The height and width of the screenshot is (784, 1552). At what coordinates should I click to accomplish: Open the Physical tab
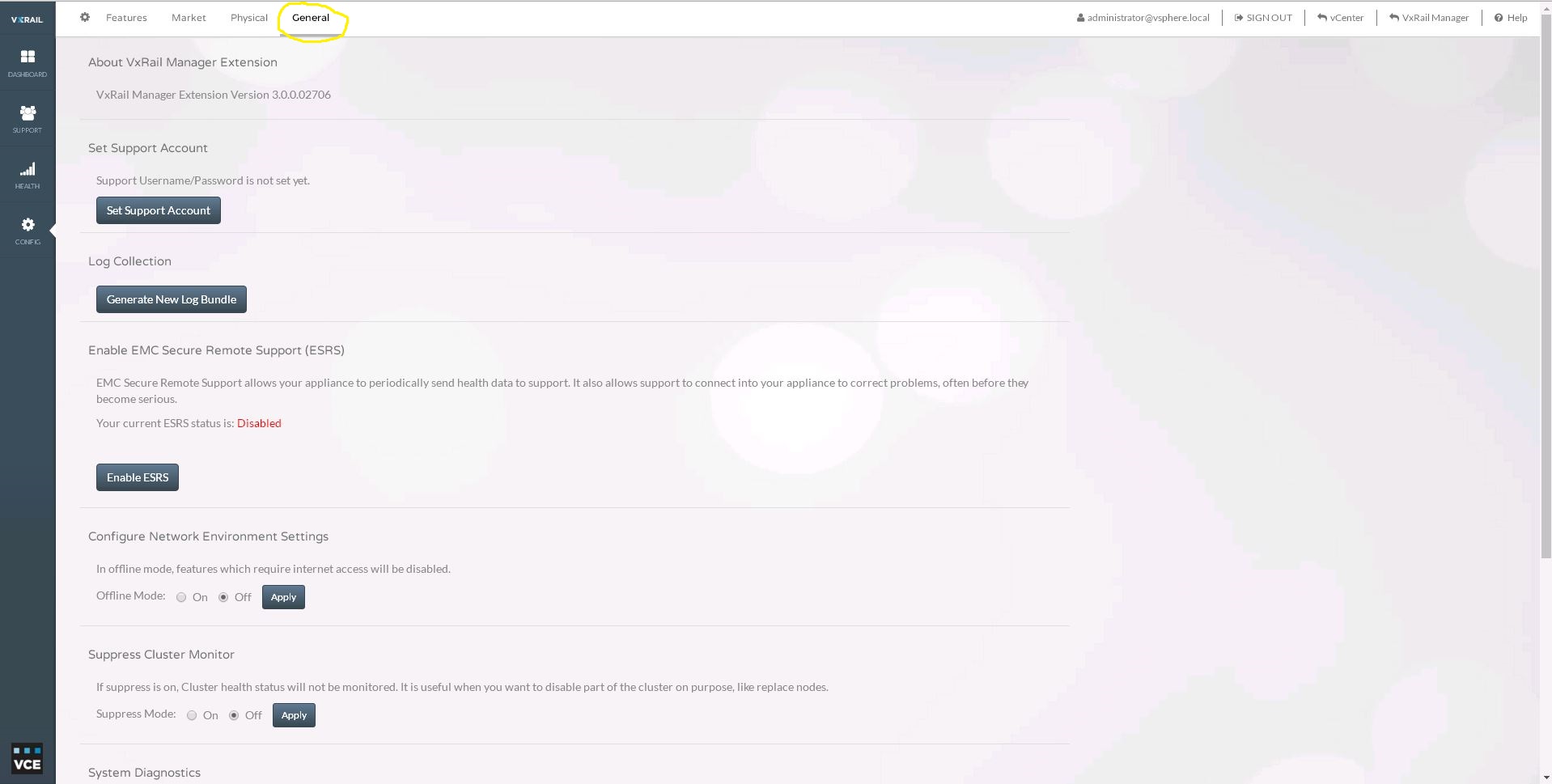(248, 17)
